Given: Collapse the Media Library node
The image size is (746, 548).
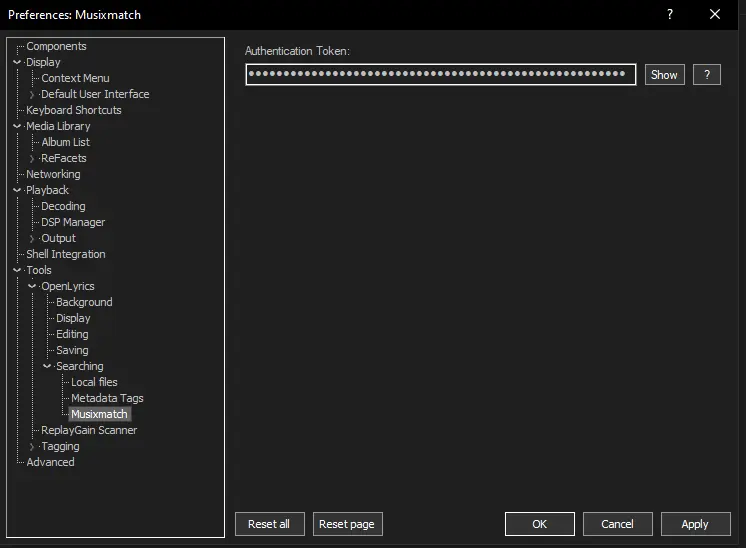Looking at the screenshot, I should click(x=17, y=126).
